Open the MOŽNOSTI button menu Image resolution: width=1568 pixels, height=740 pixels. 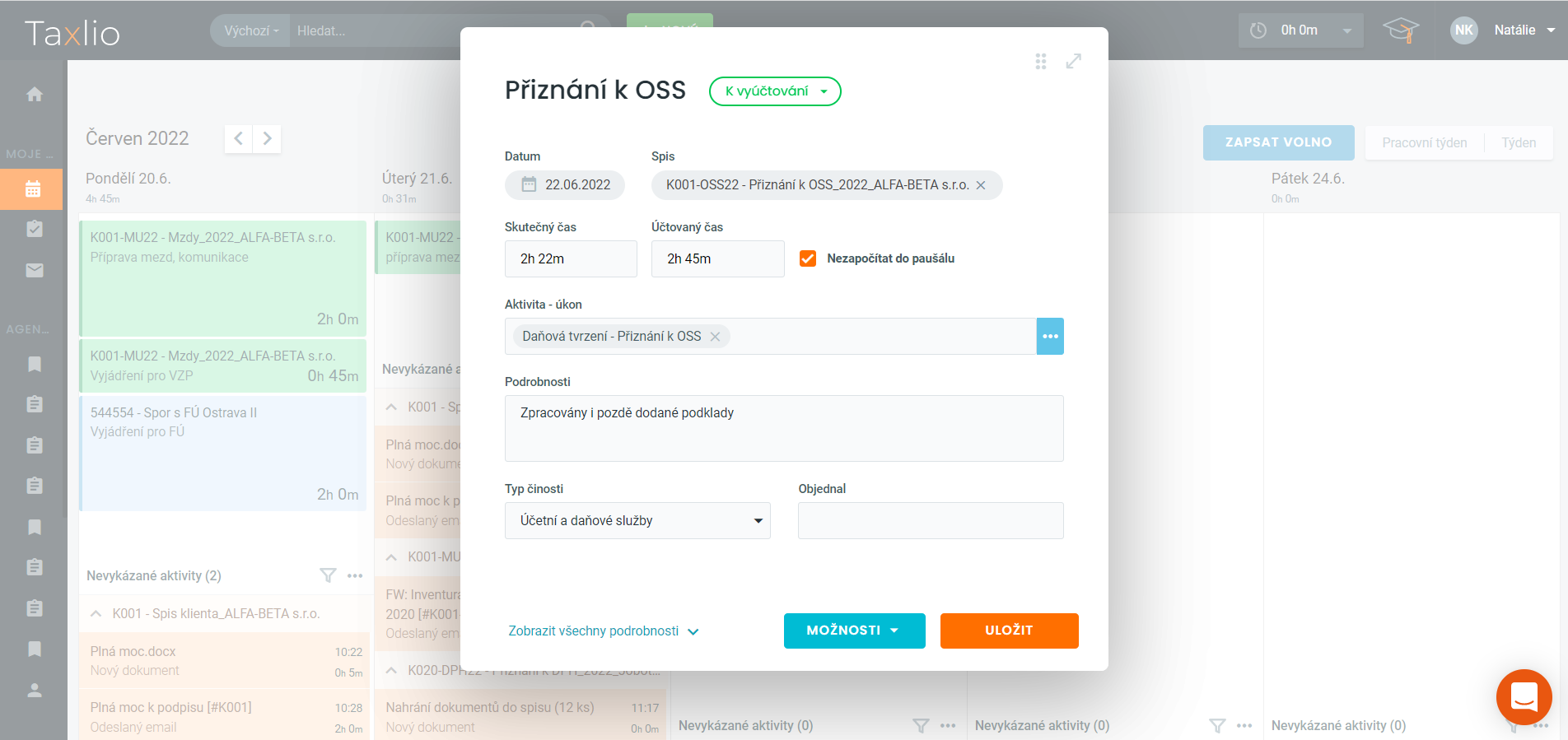tap(854, 631)
